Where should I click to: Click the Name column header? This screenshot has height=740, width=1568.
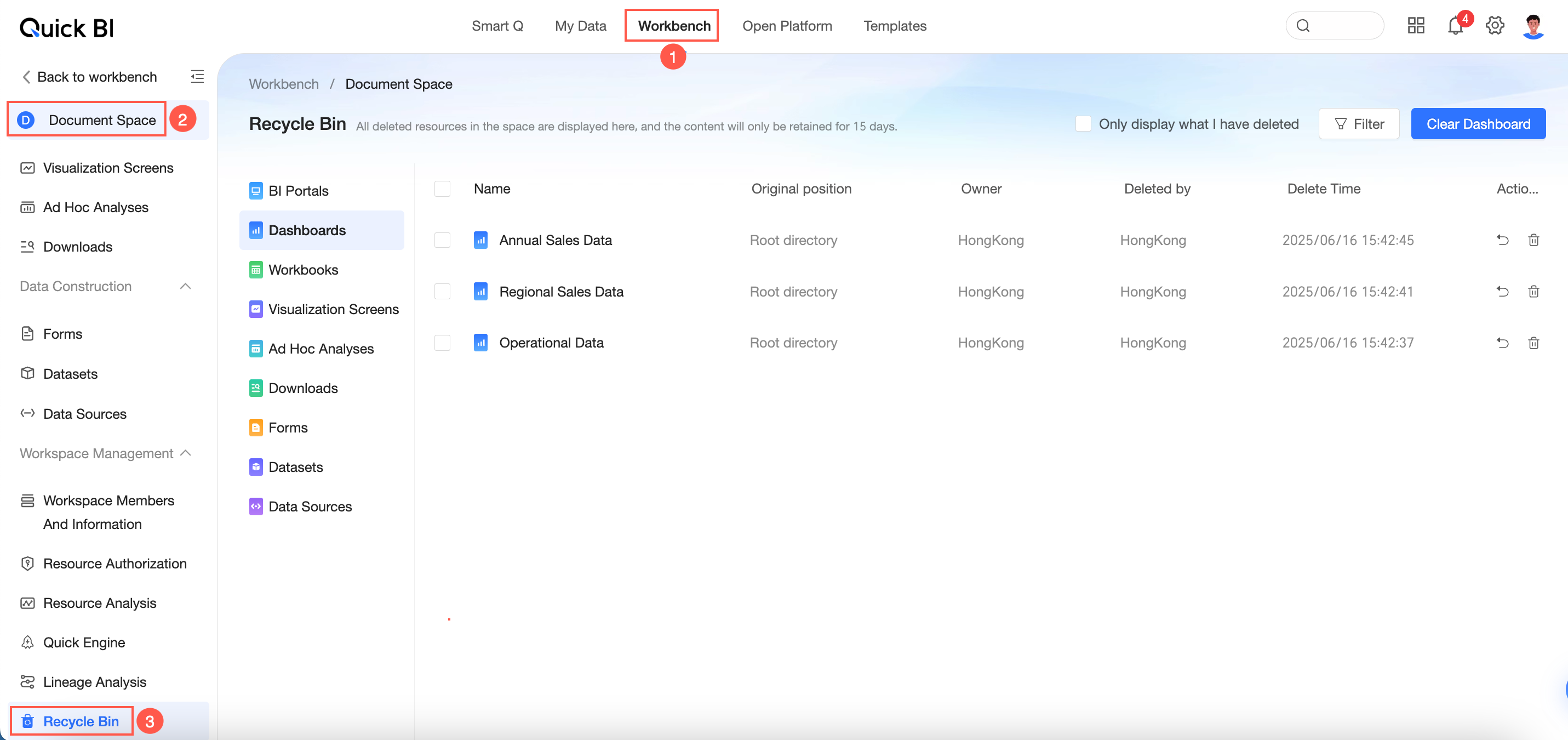[x=492, y=189]
